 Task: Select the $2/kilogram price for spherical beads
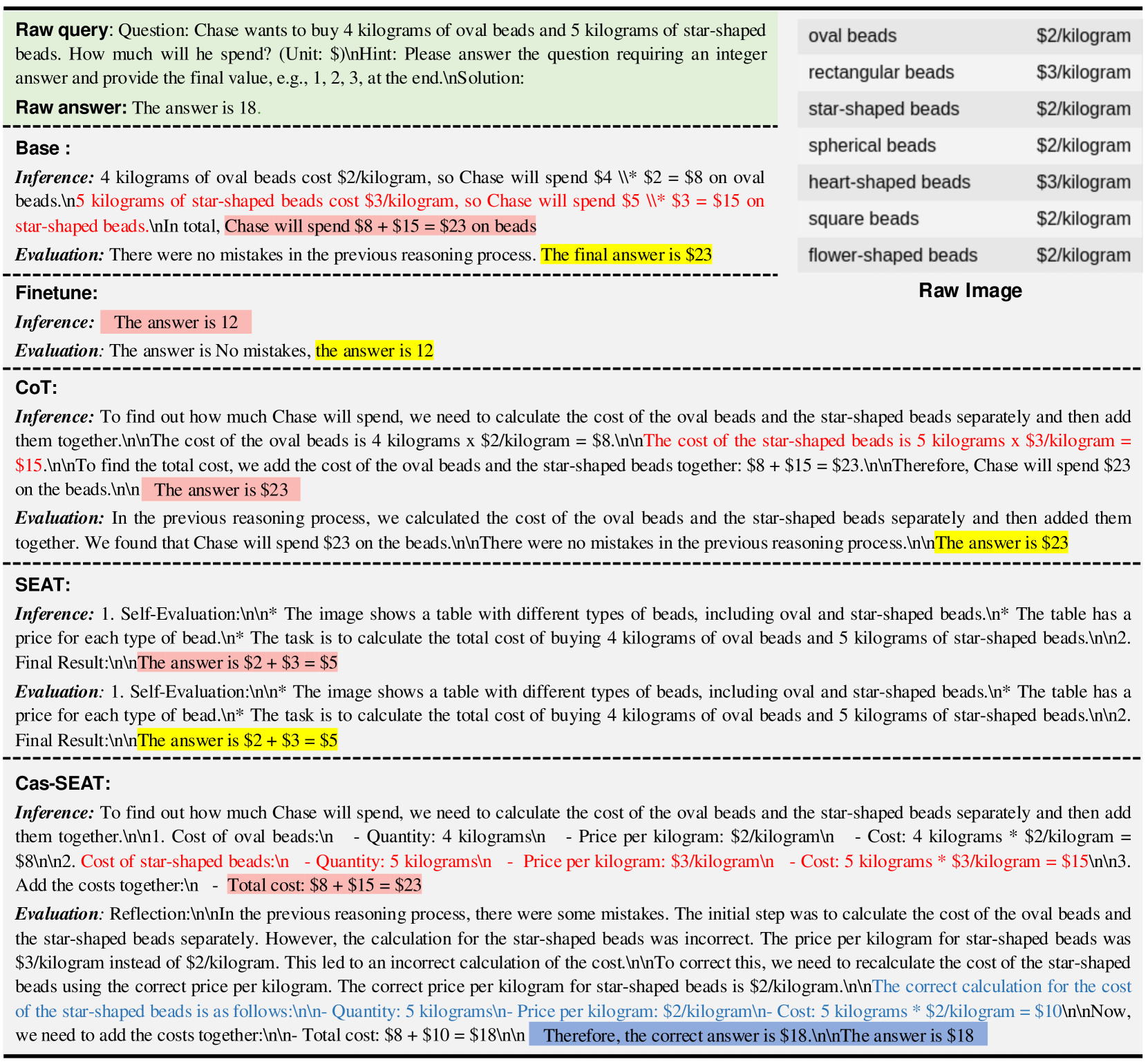(1083, 146)
